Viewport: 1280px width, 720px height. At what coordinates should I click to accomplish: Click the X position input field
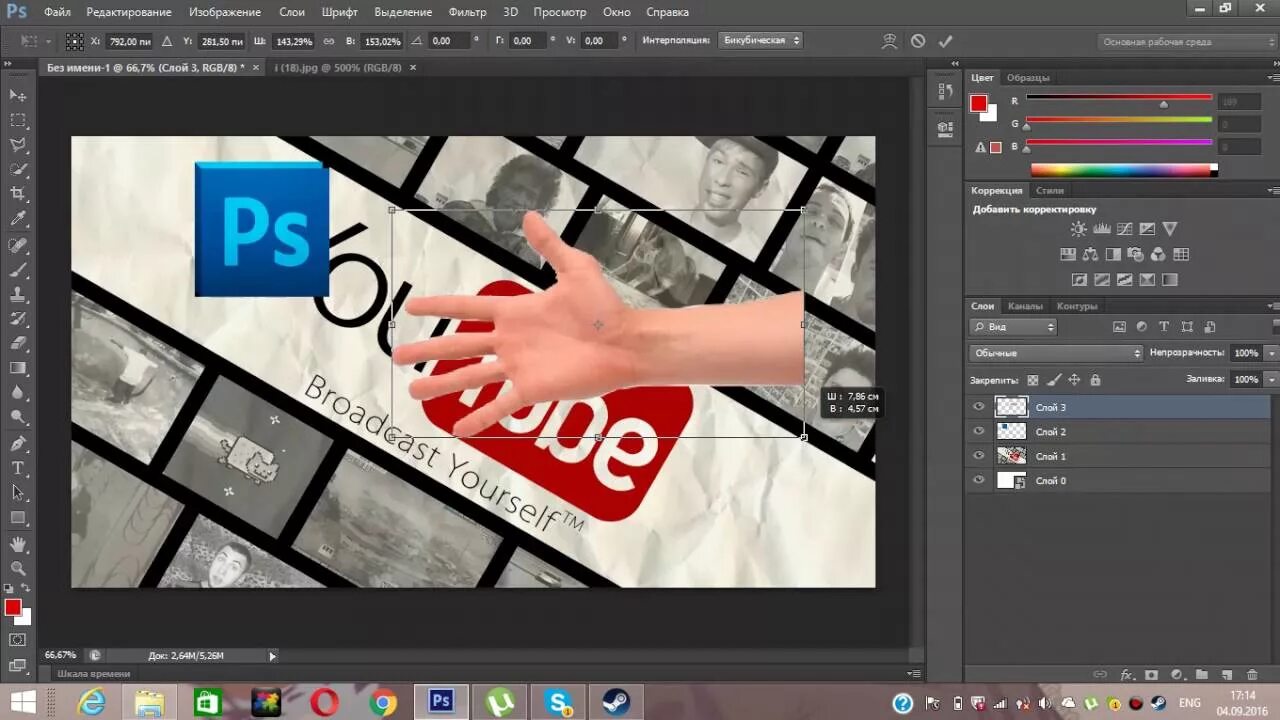coord(130,41)
